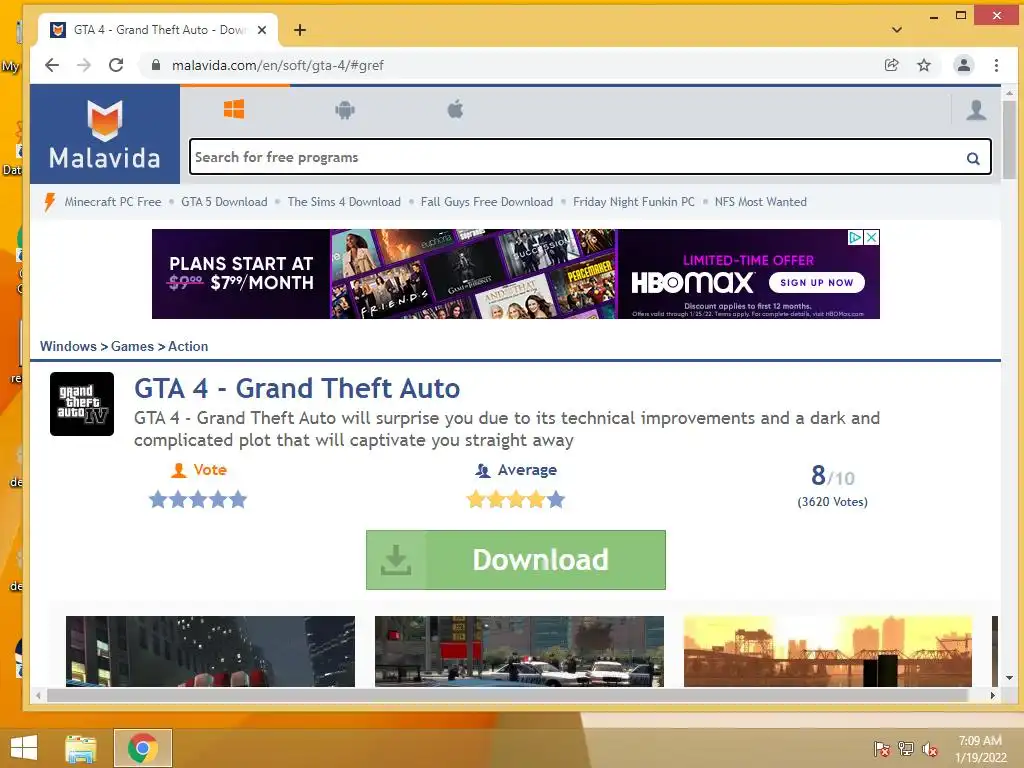This screenshot has height=768, width=1024.
Task: Click the share page icon
Action: pos(891,65)
